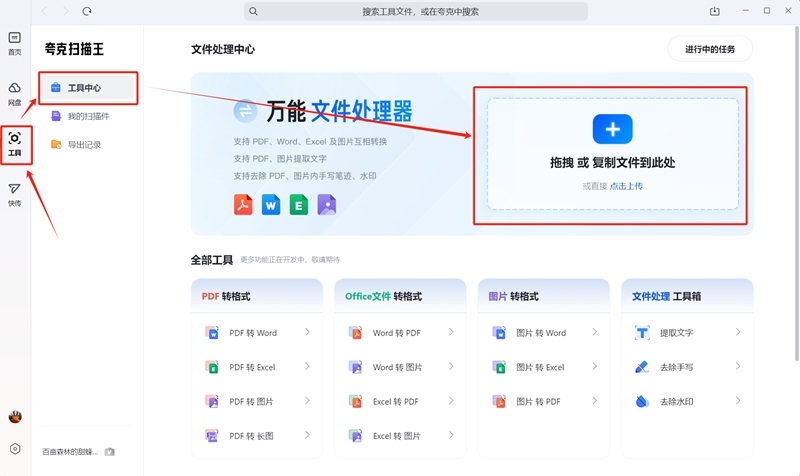Open Excel 转 图片 tool
The height and width of the screenshot is (476, 800).
coord(401,436)
